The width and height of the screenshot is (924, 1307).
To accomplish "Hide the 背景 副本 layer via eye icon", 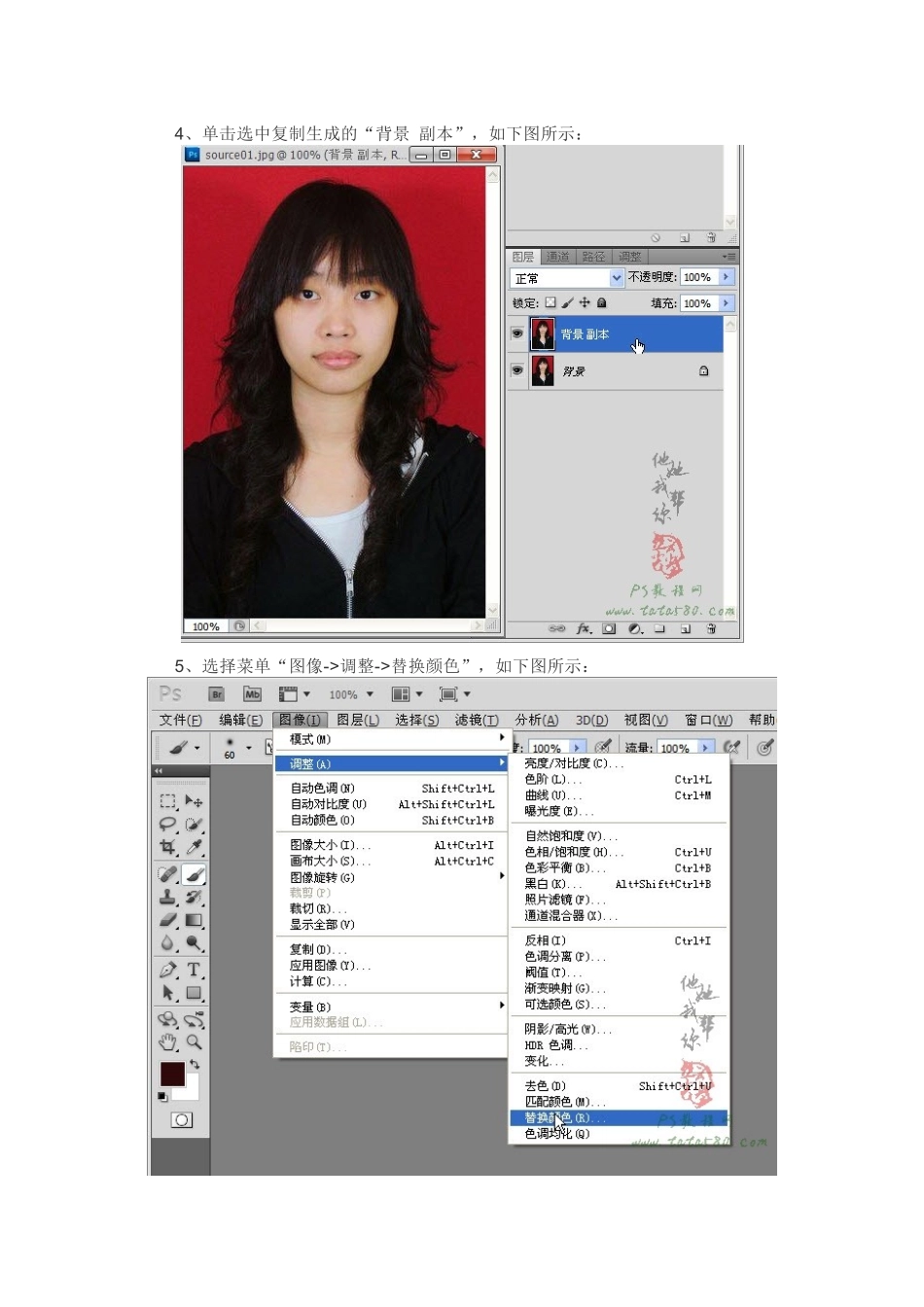I will pyautogui.click(x=517, y=334).
